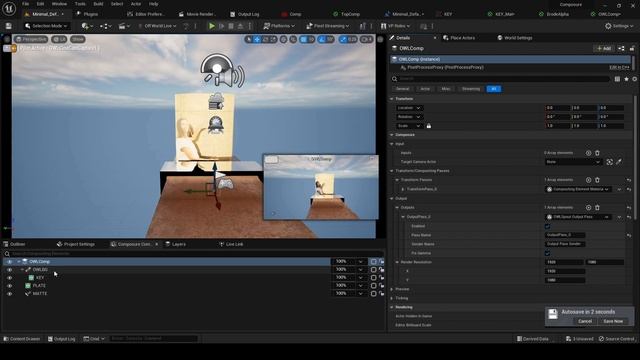The height and width of the screenshot is (360, 640).
Task: Open Target Camera Actor None dropdown
Action: (573, 162)
